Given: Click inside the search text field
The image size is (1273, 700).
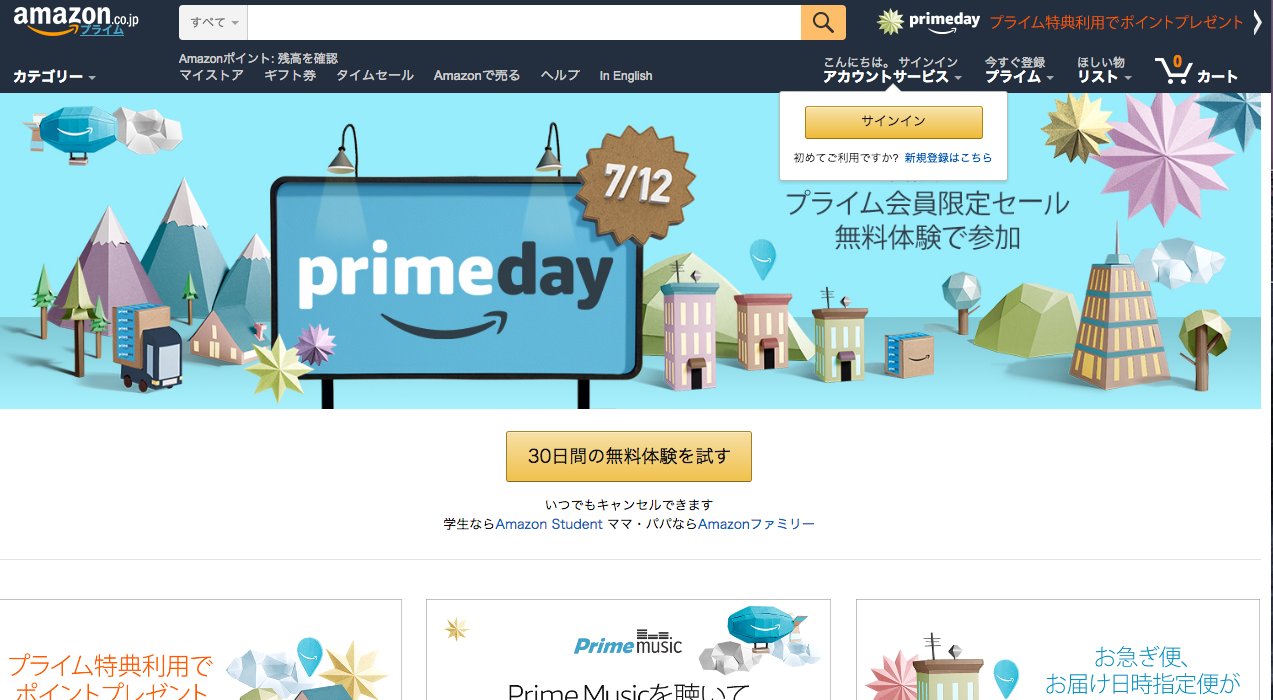Looking at the screenshot, I should pyautogui.click(x=524, y=22).
